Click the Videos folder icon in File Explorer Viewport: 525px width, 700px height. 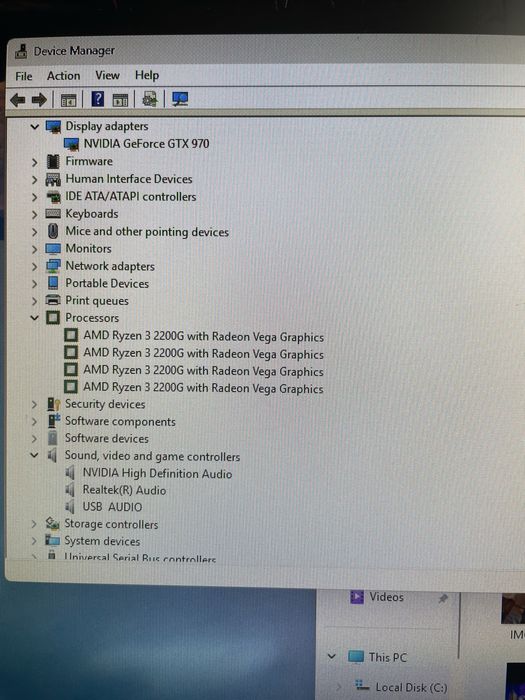pyautogui.click(x=357, y=597)
